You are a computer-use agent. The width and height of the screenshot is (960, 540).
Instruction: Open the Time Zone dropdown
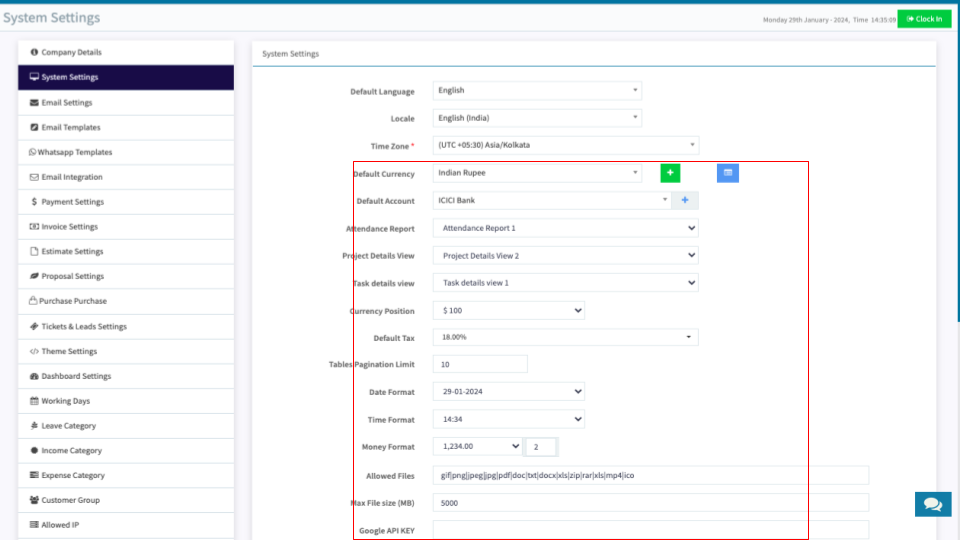point(565,145)
